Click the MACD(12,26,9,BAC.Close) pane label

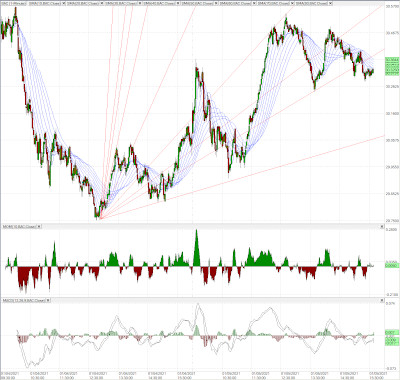click(x=23, y=300)
